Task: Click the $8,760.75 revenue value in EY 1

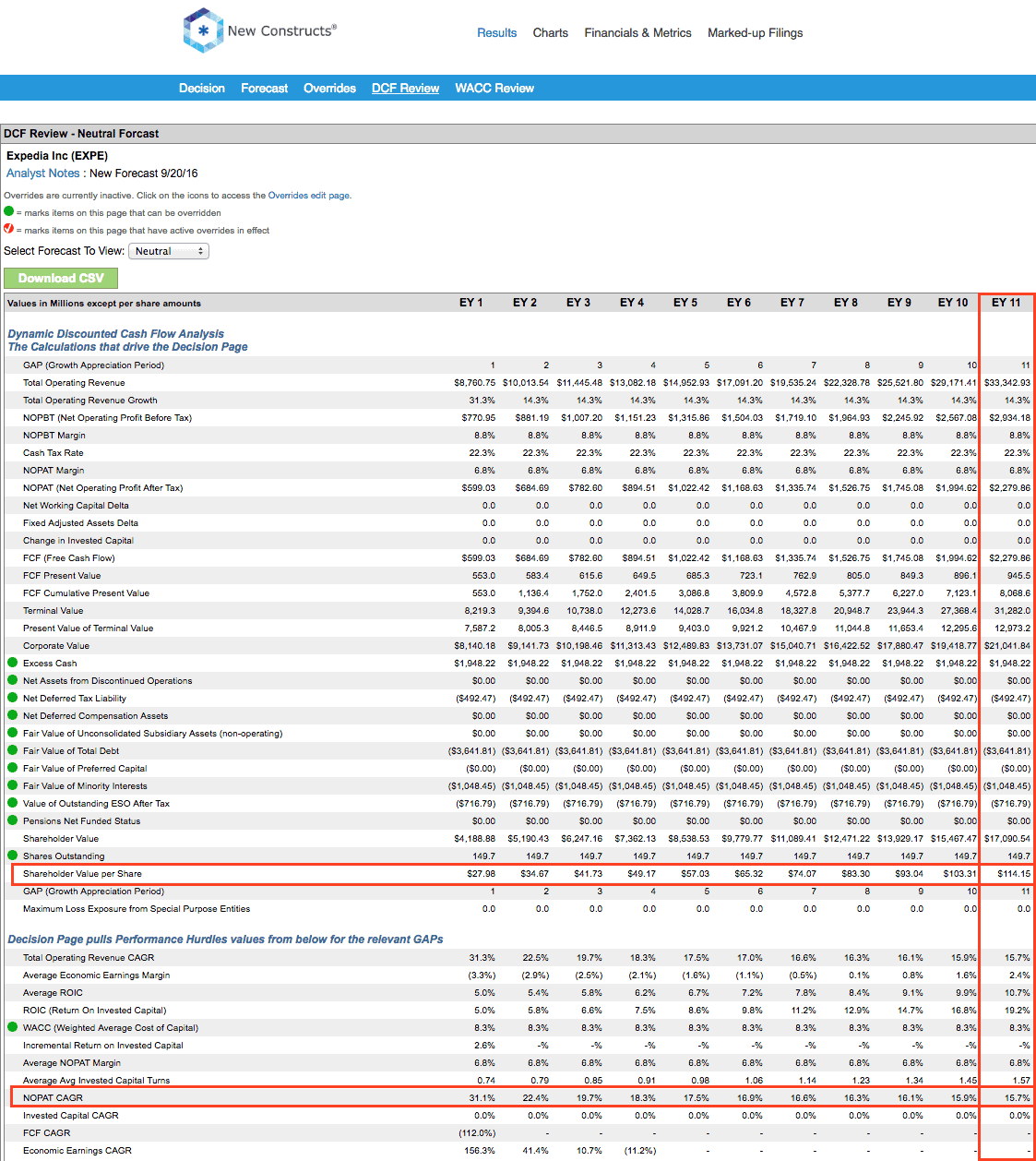Action: coord(474,383)
